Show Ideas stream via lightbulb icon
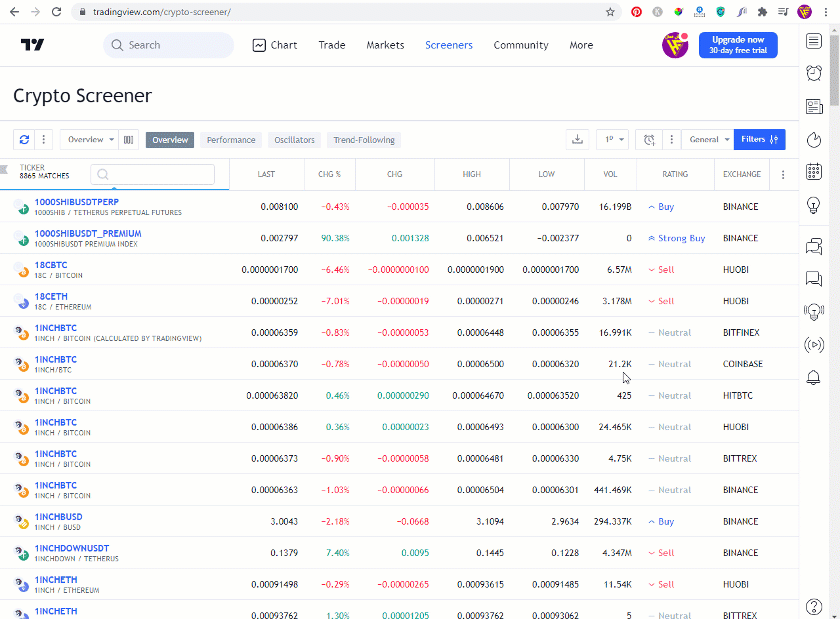The width and height of the screenshot is (840, 619). tap(814, 205)
